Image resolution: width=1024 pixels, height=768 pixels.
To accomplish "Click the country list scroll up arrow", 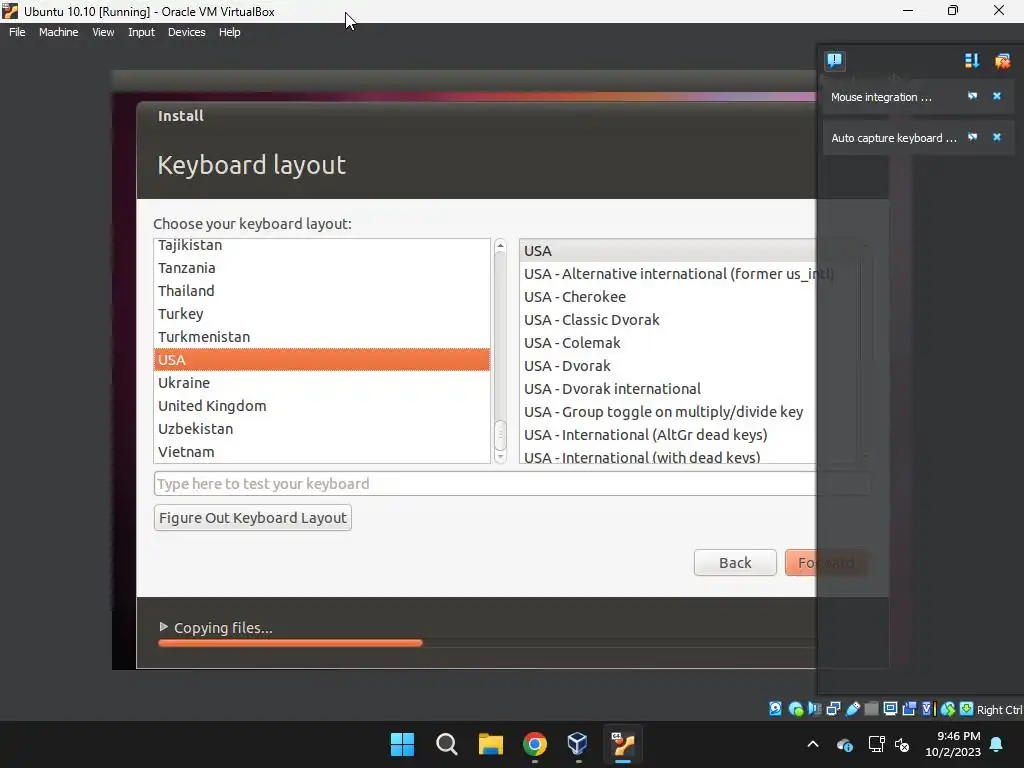I will click(500, 246).
